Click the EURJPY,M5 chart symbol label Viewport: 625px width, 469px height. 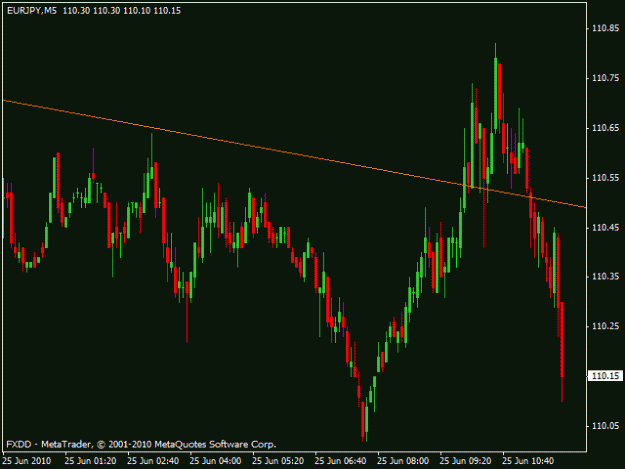(32, 11)
